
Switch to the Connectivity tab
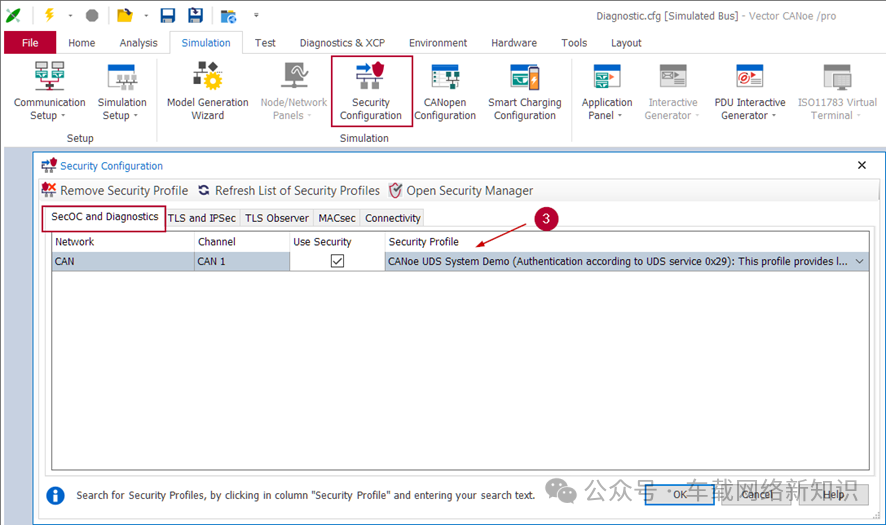393,218
